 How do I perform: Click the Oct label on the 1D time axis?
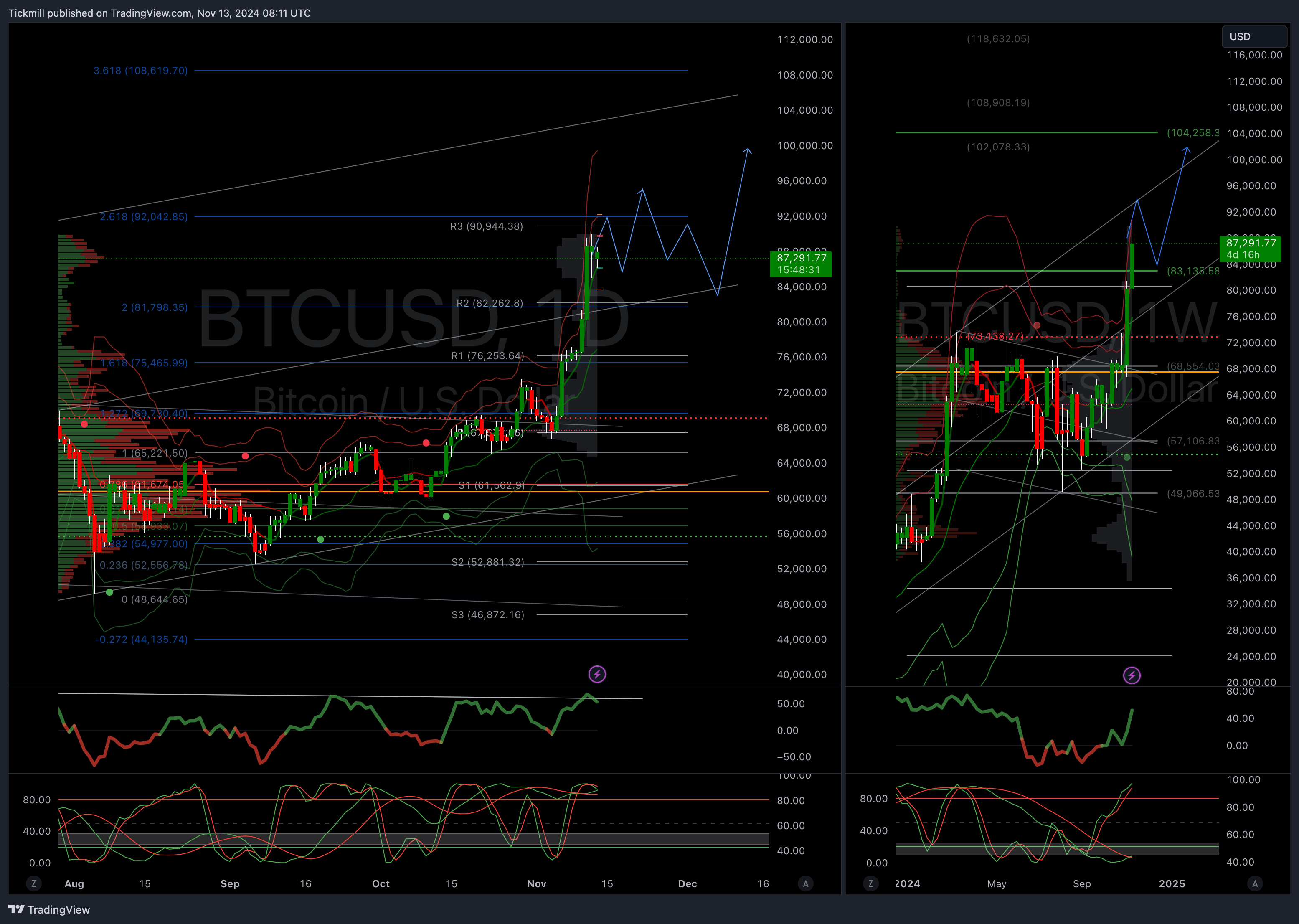tap(381, 883)
